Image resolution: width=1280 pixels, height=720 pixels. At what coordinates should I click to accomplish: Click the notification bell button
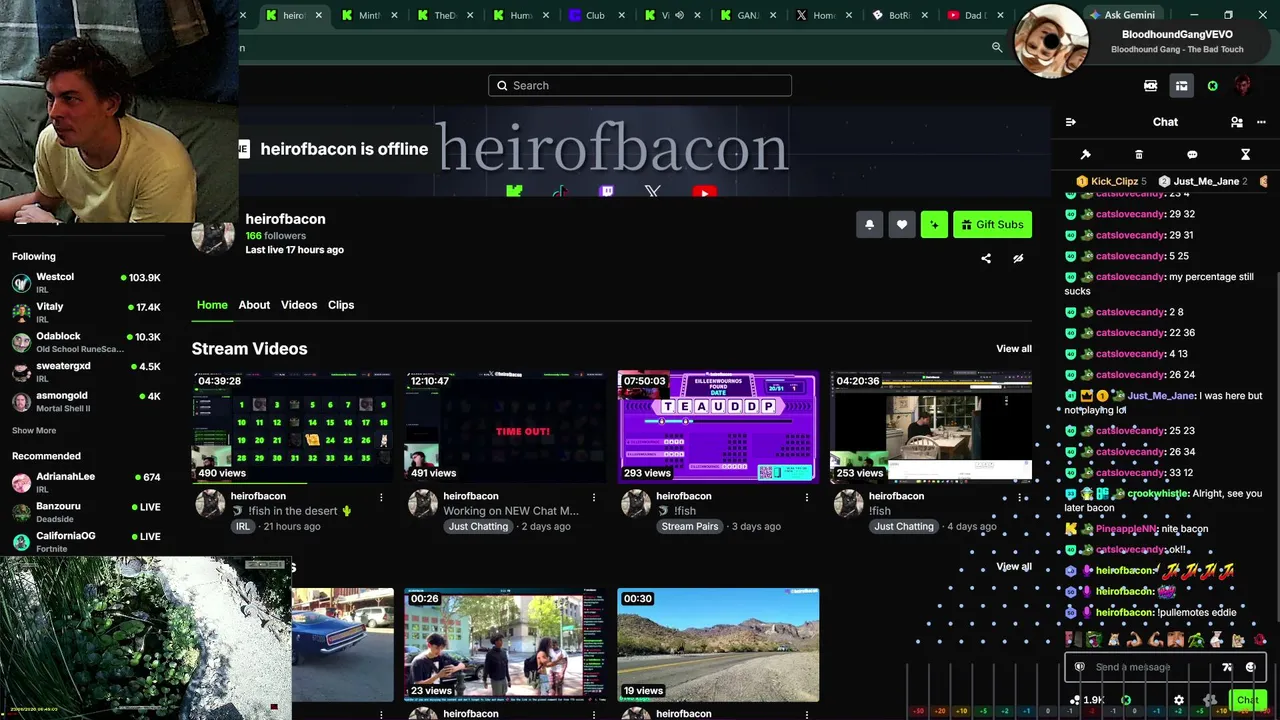click(x=870, y=225)
